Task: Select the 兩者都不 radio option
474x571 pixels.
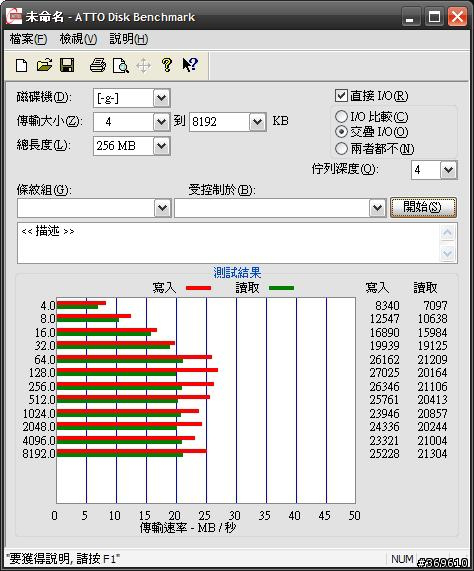Action: tap(341, 148)
